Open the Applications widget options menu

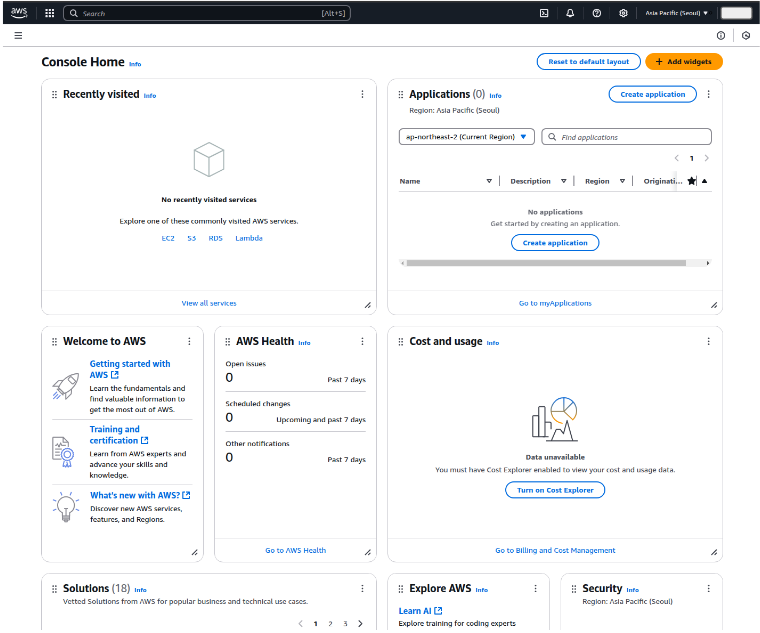click(708, 94)
